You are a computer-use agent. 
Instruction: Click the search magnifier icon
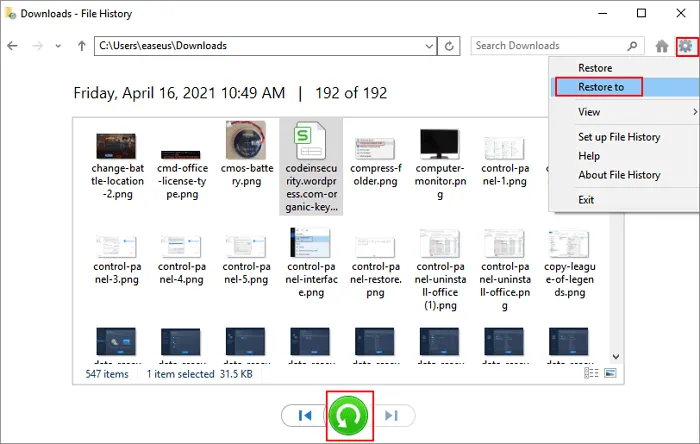[x=631, y=46]
